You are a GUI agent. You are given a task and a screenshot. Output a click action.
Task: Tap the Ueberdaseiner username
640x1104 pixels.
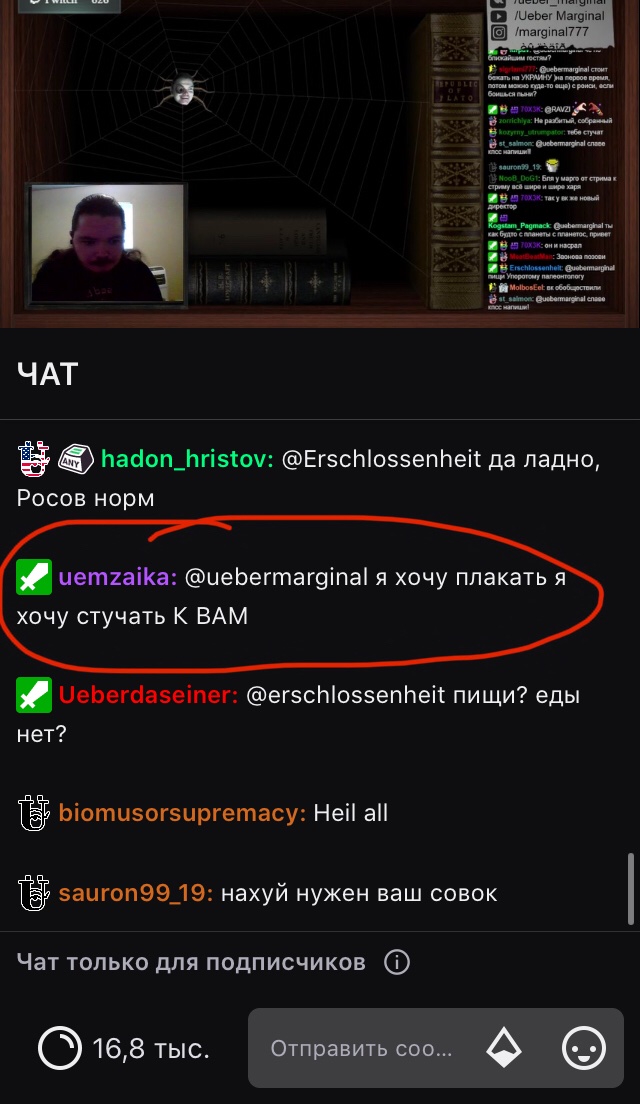(x=148, y=695)
